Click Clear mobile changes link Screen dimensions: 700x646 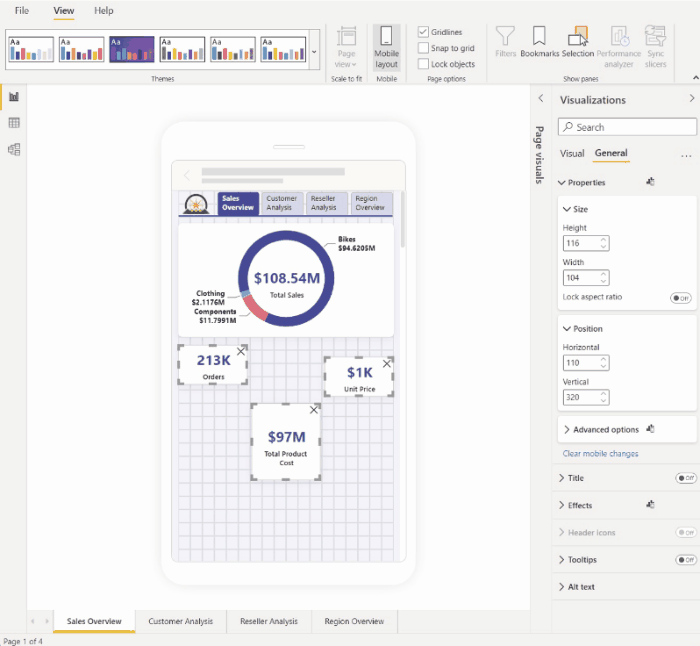(600, 454)
